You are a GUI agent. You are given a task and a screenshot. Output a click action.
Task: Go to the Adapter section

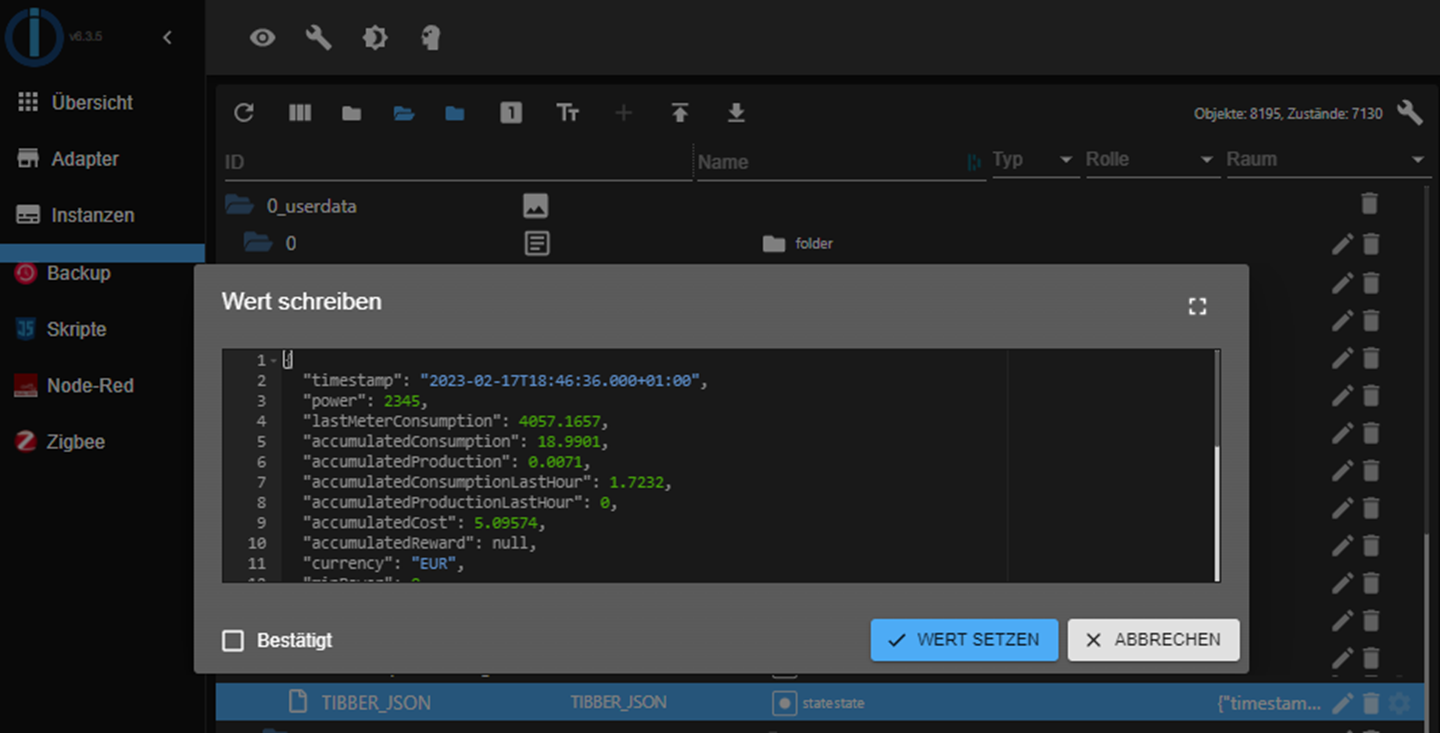[68, 159]
